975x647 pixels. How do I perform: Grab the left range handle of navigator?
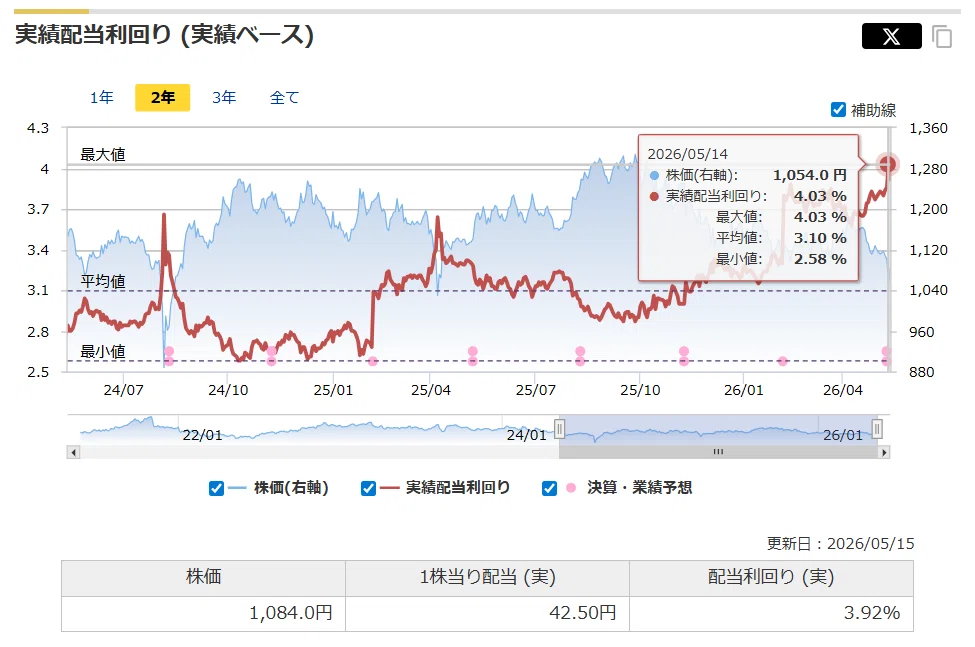560,429
